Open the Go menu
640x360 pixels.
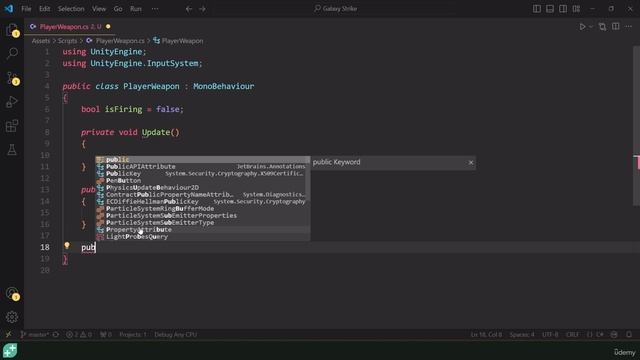pyautogui.click(x=118, y=9)
